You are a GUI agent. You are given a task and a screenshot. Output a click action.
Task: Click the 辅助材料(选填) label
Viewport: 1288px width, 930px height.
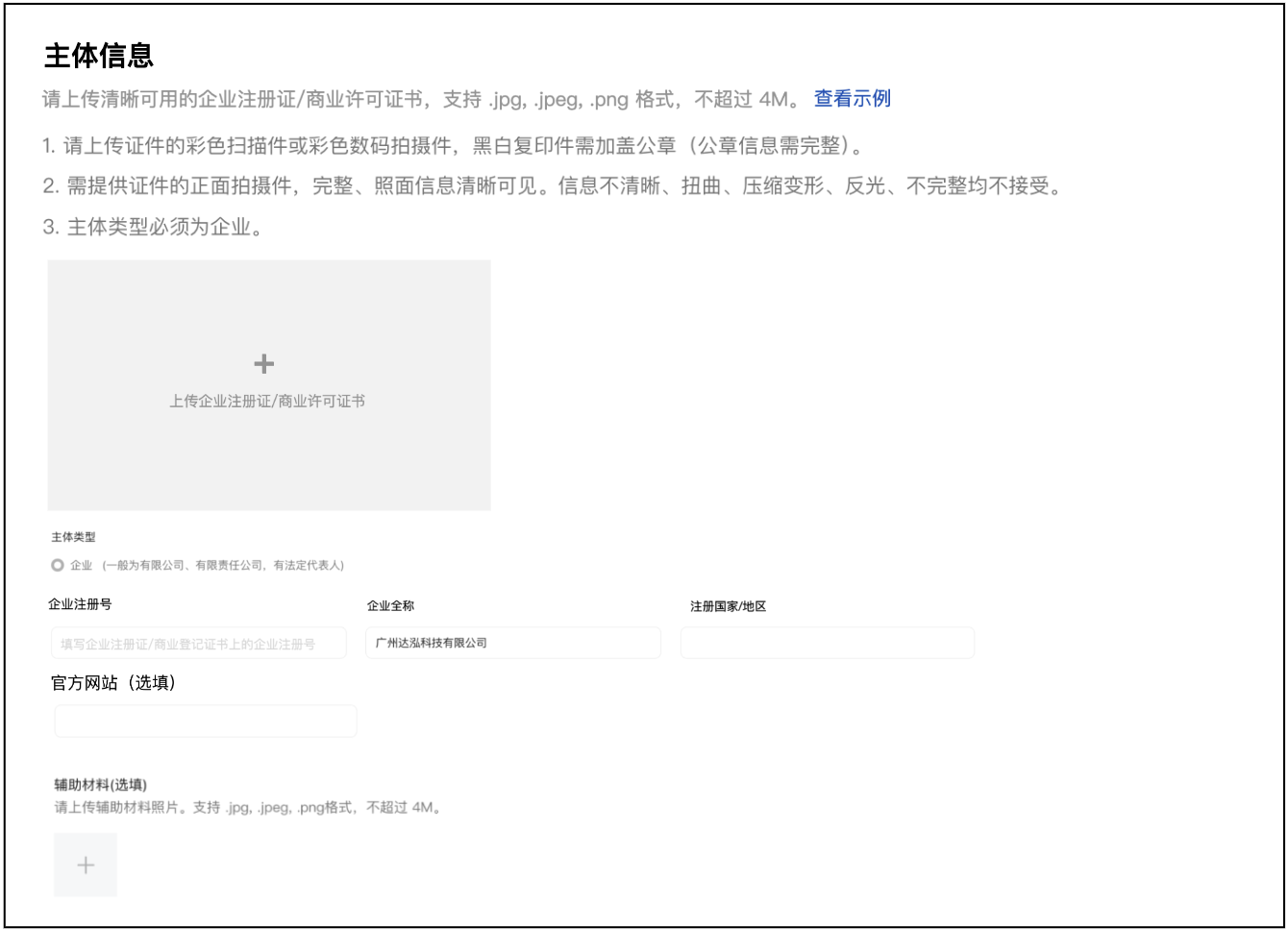pos(101,785)
